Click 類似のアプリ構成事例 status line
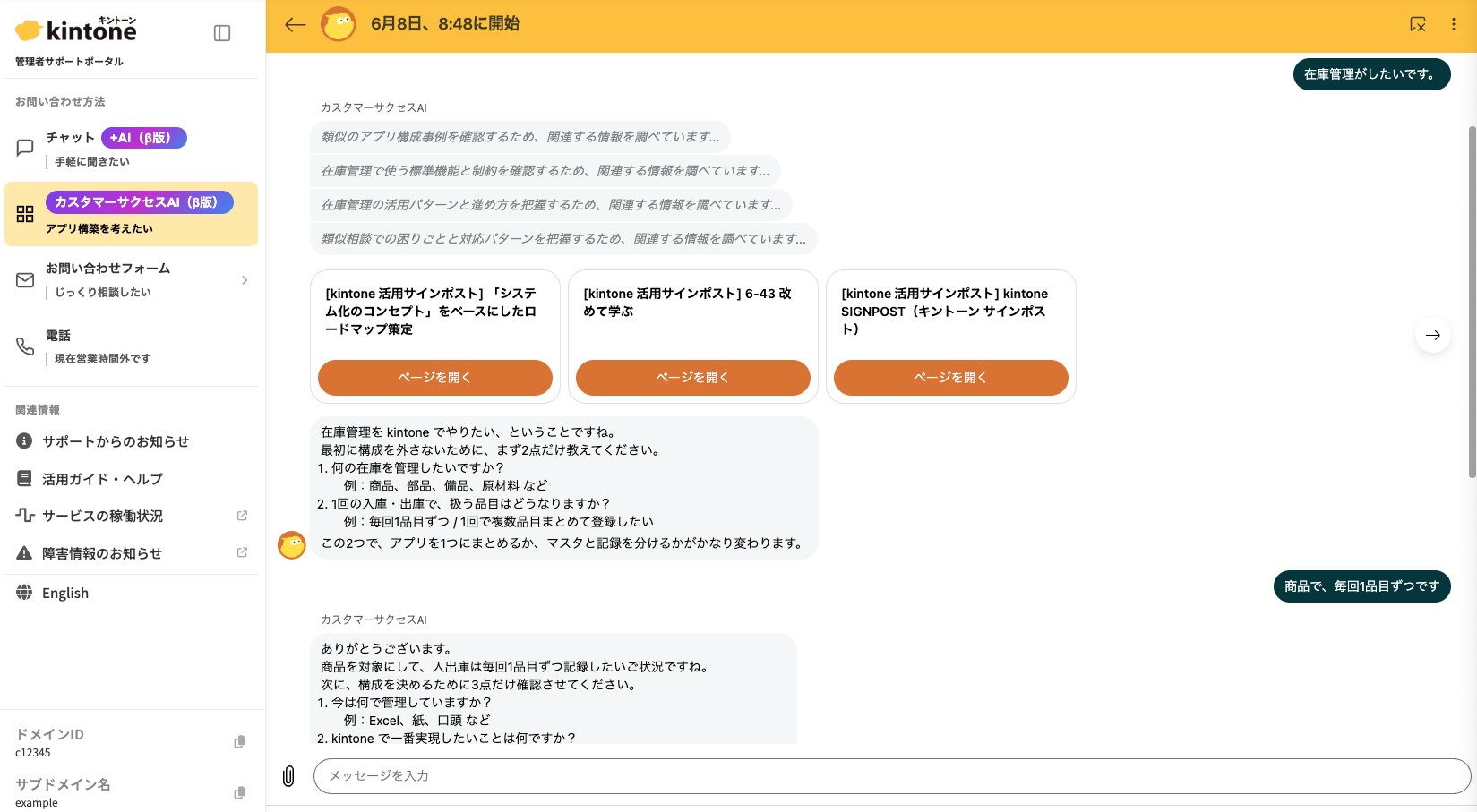The width and height of the screenshot is (1477, 812). [520, 137]
